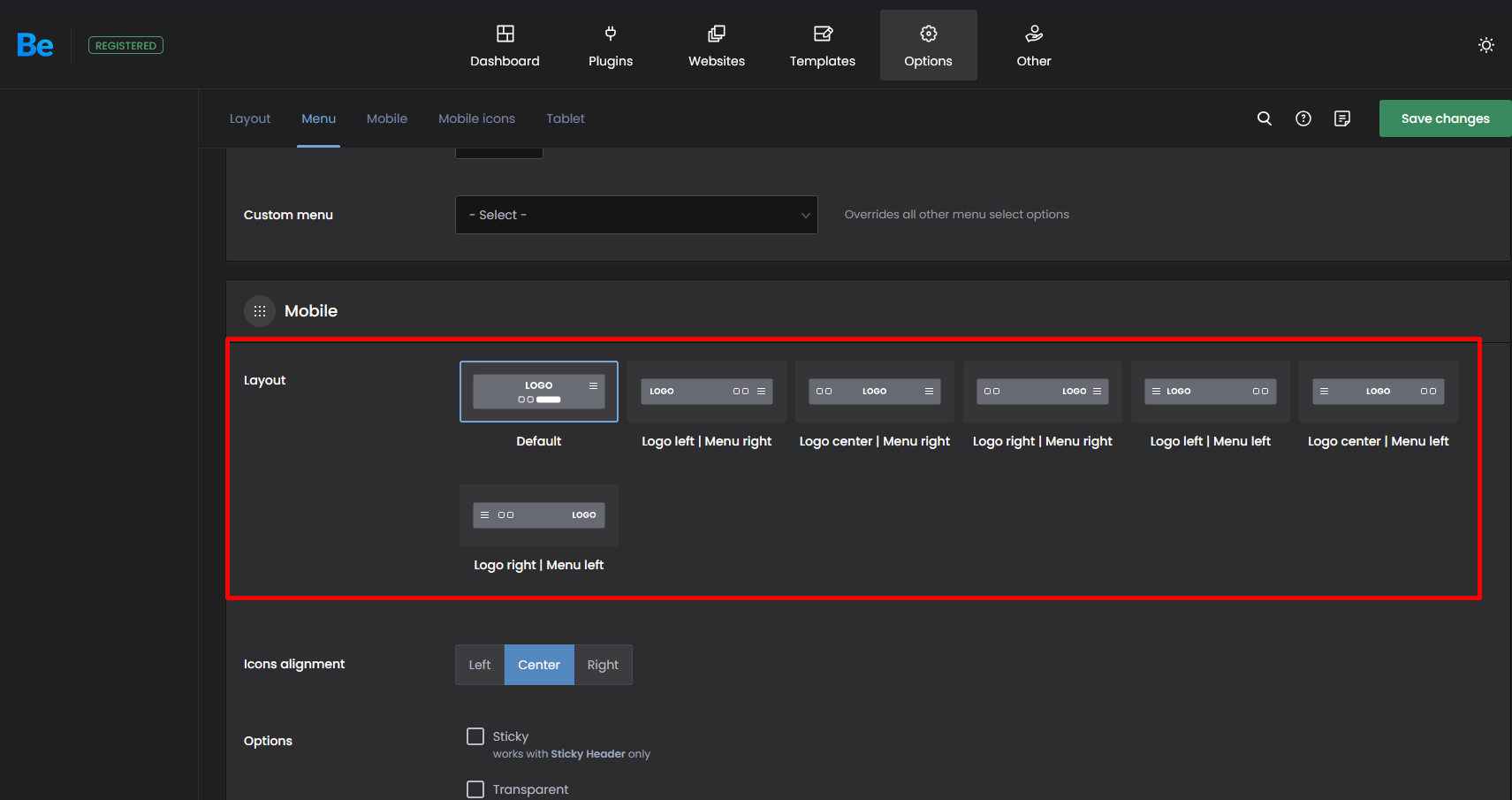
Task: Click the Be logo icon
Action: click(35, 45)
